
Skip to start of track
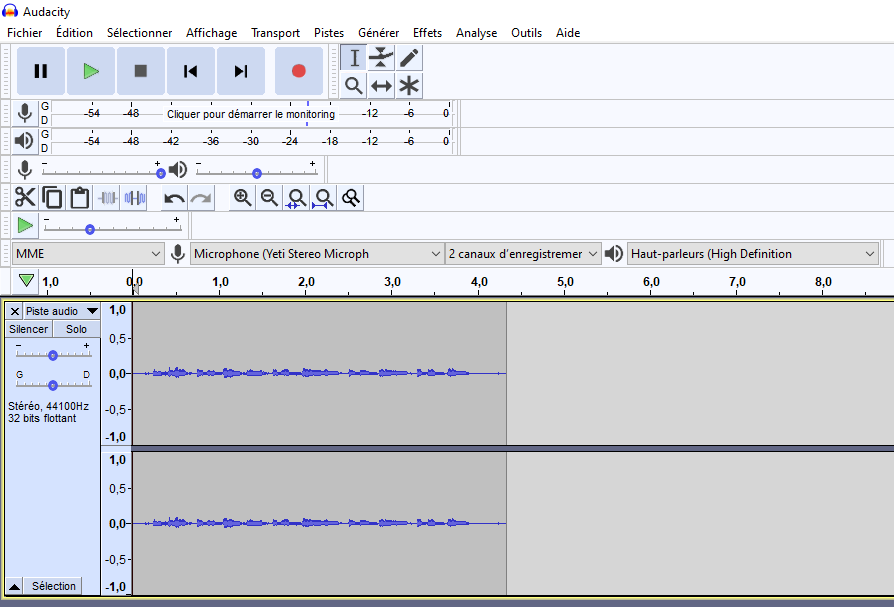190,71
